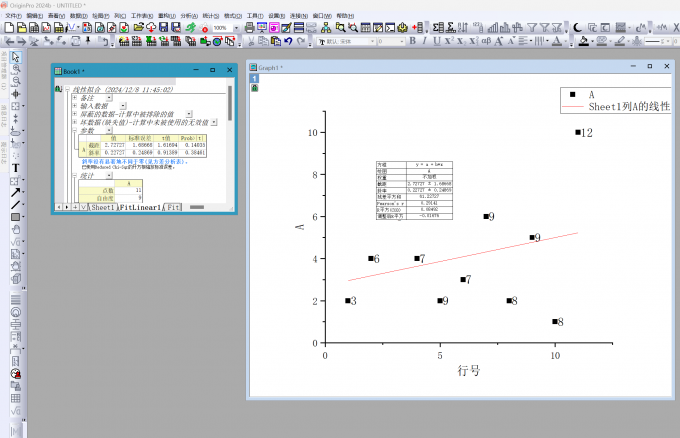This screenshot has width=680, height=438.
Task: Select the rectangle drawing tool
Action: tap(16, 217)
